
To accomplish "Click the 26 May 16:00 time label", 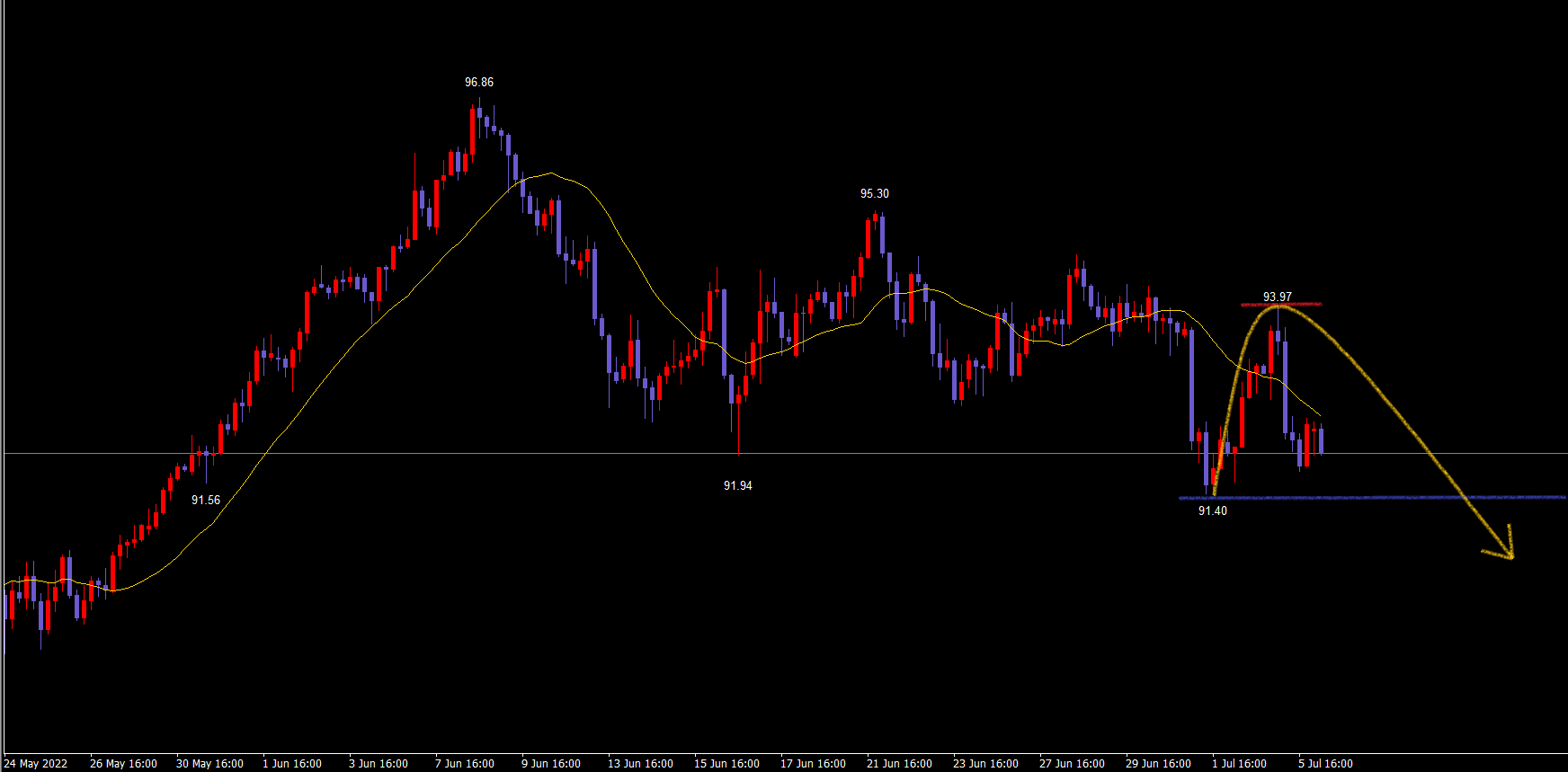I will (x=123, y=763).
